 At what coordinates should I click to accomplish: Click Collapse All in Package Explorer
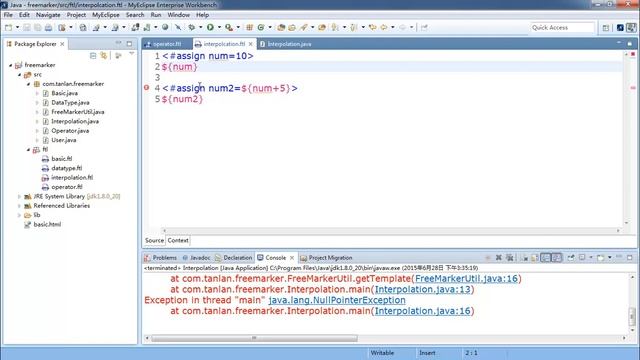click(93, 56)
